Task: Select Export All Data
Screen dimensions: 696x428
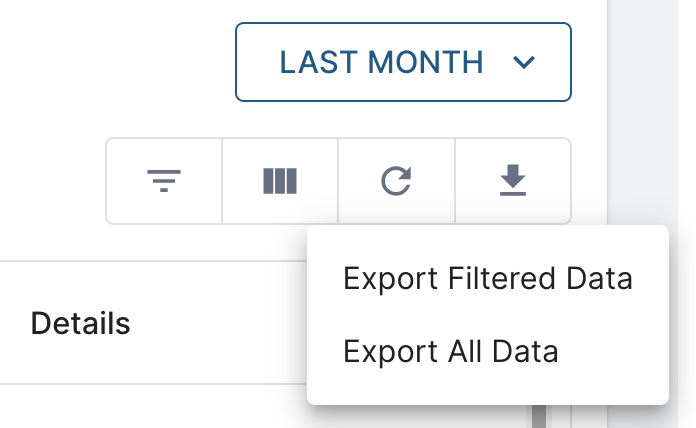Action: 450,351
